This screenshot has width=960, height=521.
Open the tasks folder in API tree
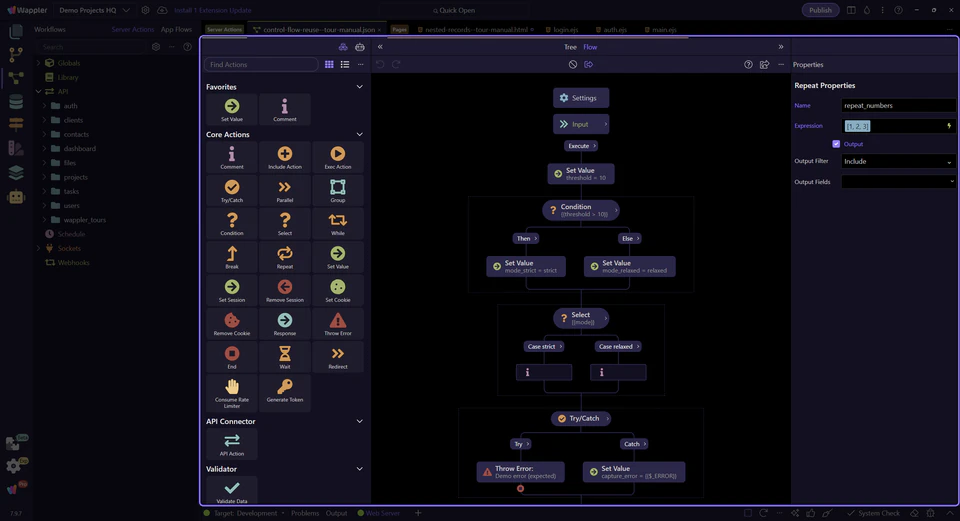(x=71, y=192)
